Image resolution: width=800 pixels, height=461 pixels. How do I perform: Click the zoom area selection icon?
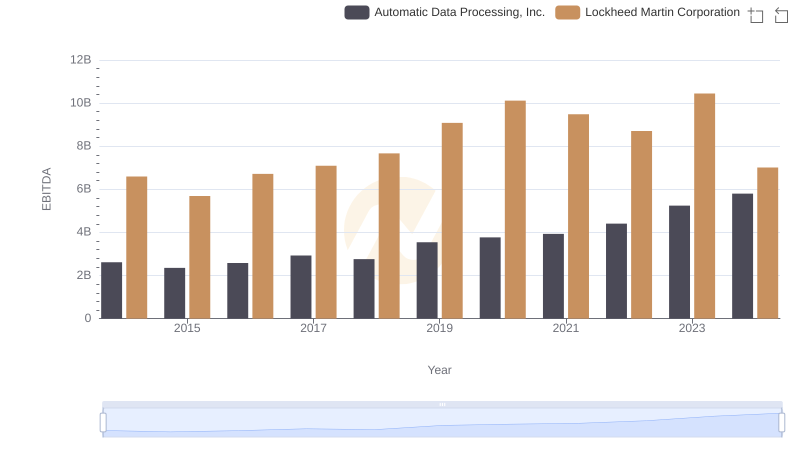click(x=756, y=15)
